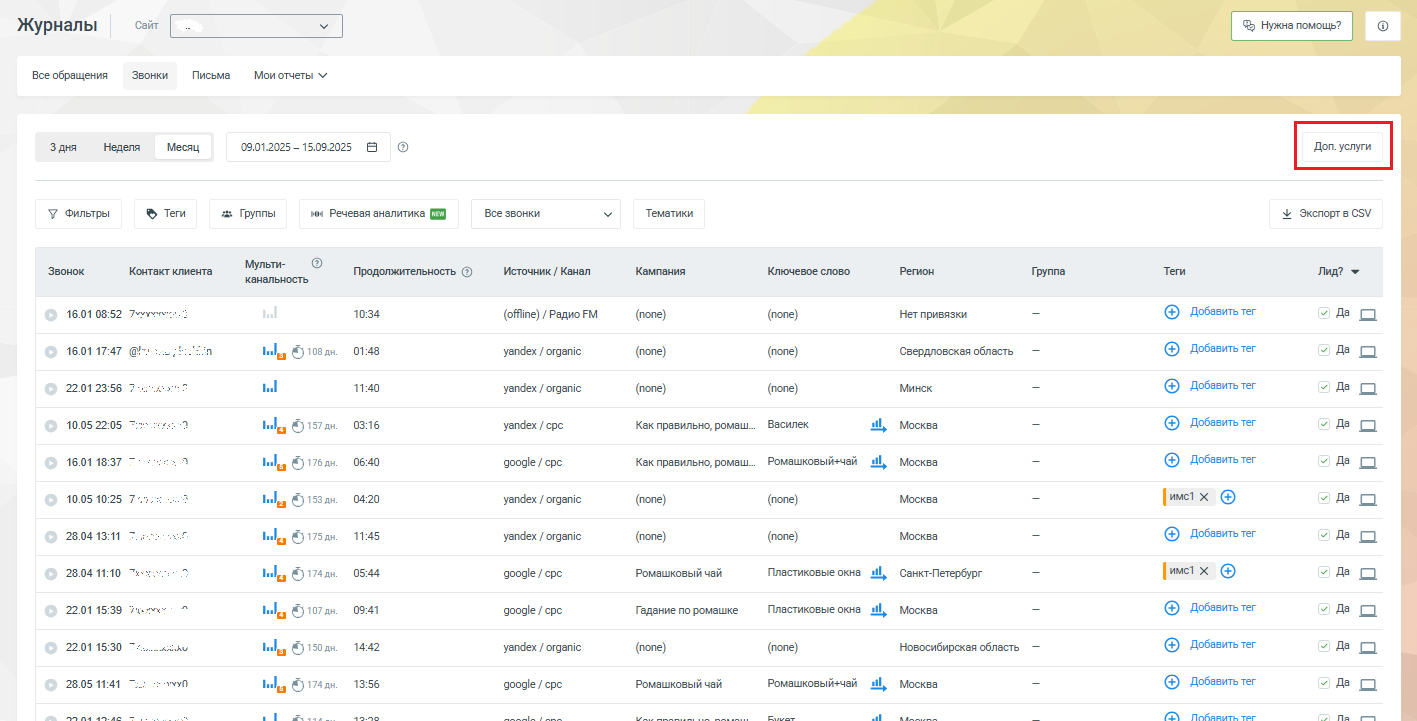Open calendar icon in date range field
Viewport: 1417px width, 721px height.
click(x=372, y=147)
